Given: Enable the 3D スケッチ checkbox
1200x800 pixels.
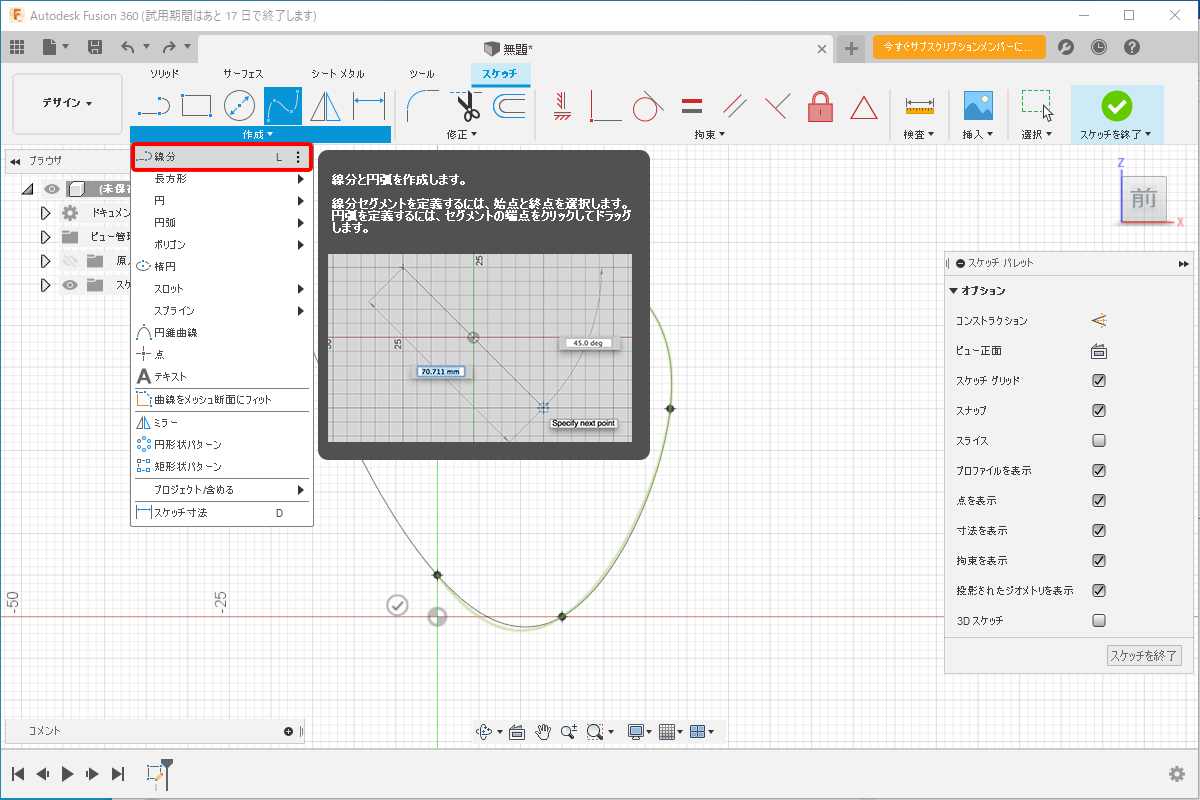Looking at the screenshot, I should pyautogui.click(x=1099, y=621).
